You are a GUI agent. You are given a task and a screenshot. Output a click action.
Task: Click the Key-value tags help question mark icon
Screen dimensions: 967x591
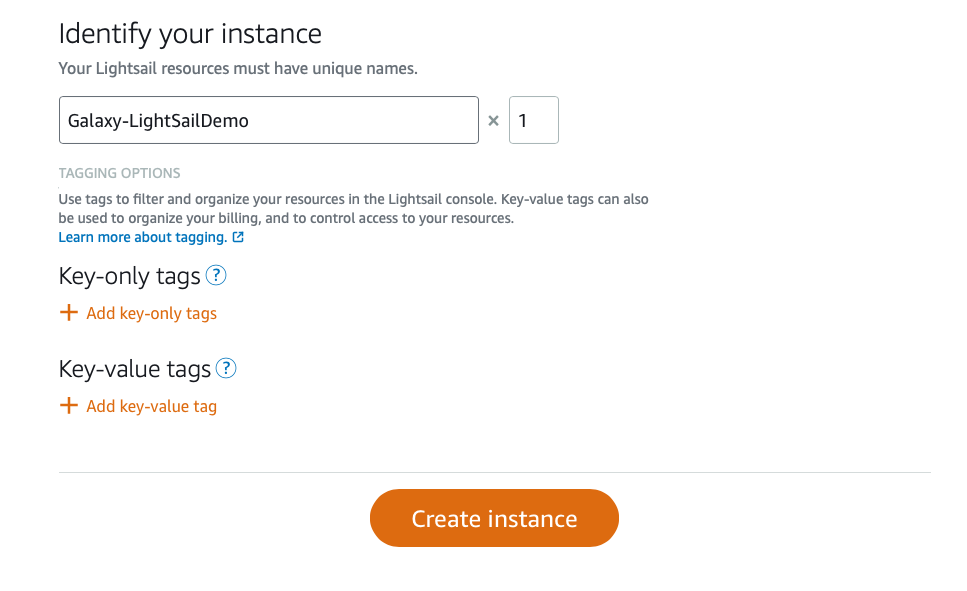tap(226, 368)
